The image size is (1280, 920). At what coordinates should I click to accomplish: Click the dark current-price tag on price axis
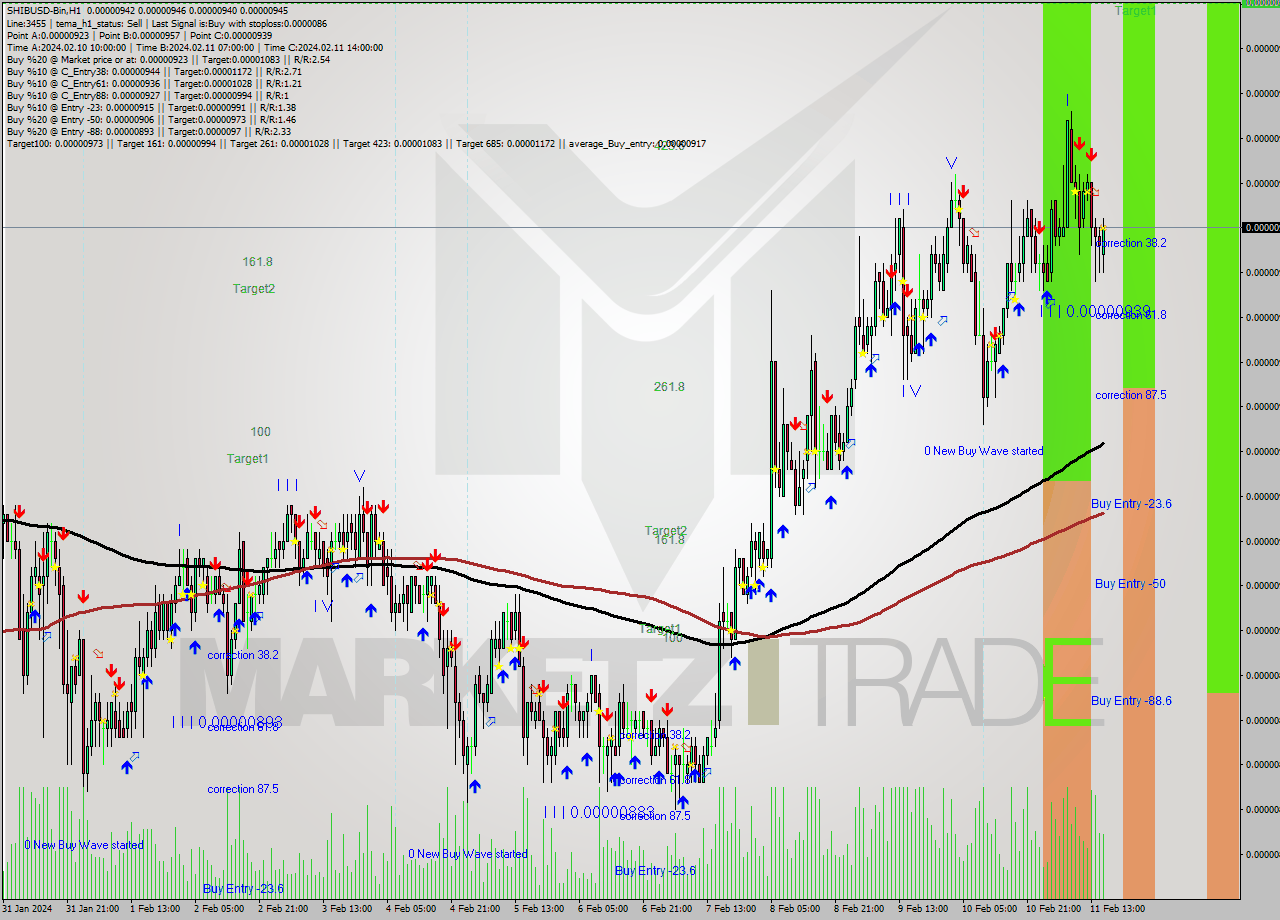pyautogui.click(x=1260, y=227)
